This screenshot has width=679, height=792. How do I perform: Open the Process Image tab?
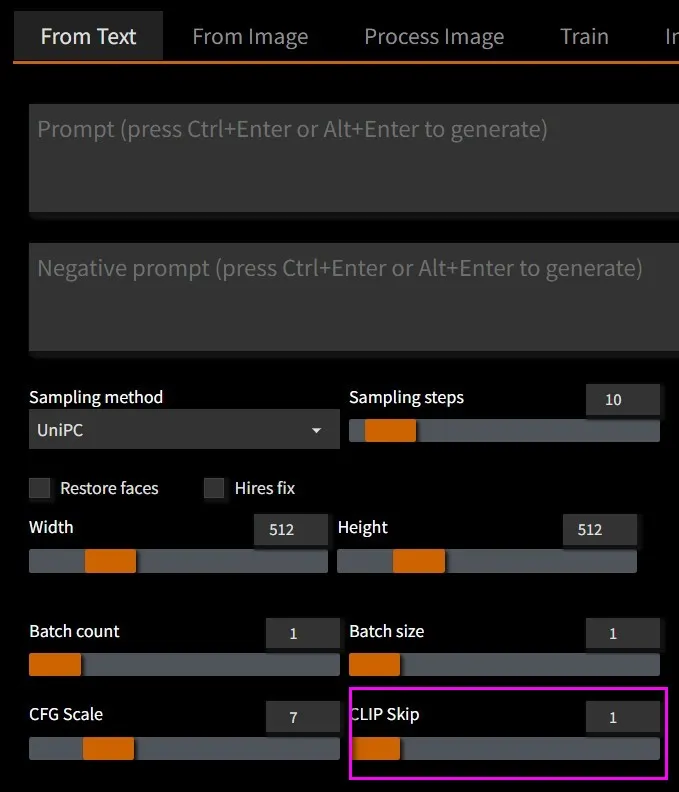[x=434, y=37]
